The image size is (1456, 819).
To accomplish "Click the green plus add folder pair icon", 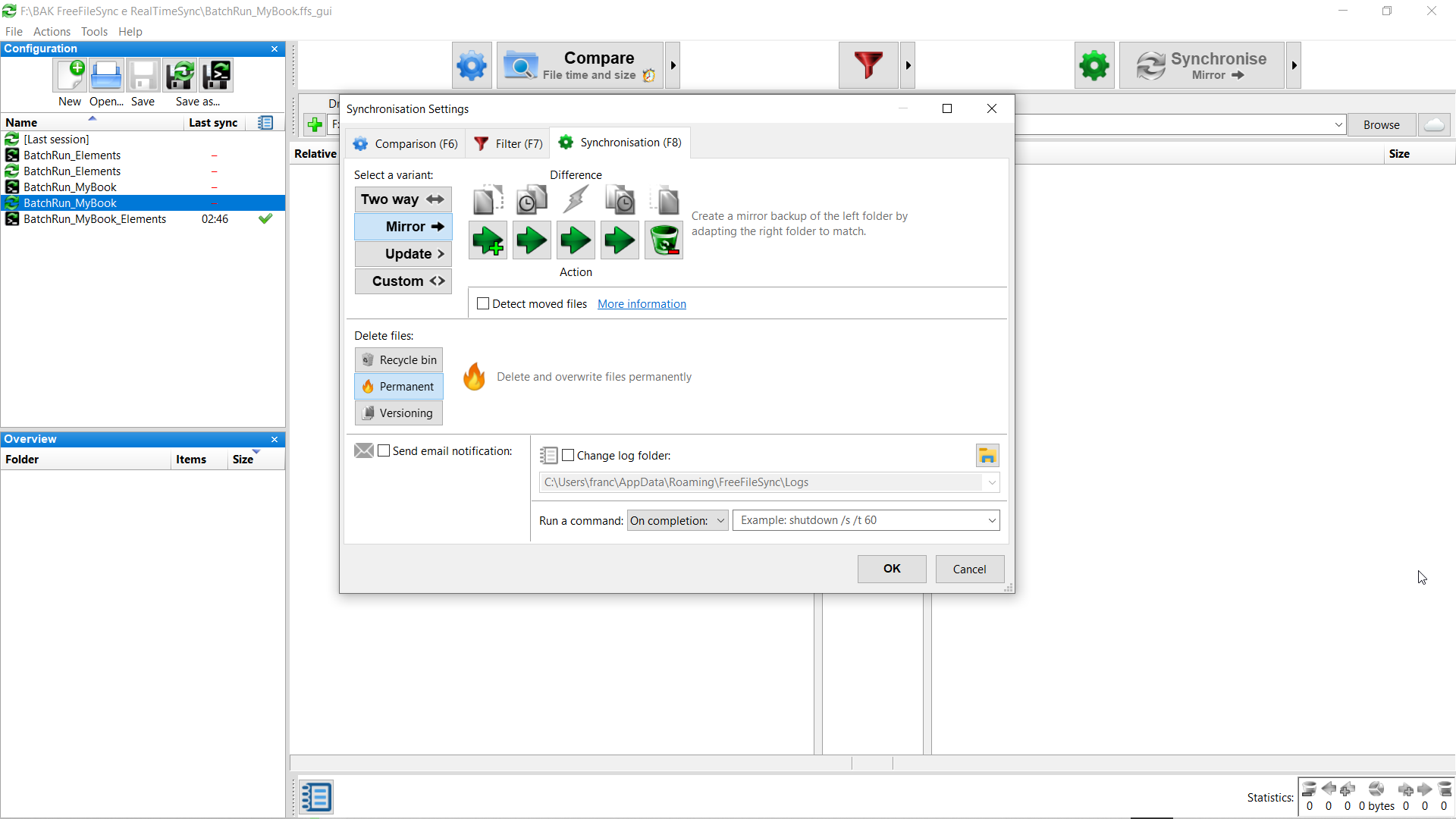I will tap(315, 124).
